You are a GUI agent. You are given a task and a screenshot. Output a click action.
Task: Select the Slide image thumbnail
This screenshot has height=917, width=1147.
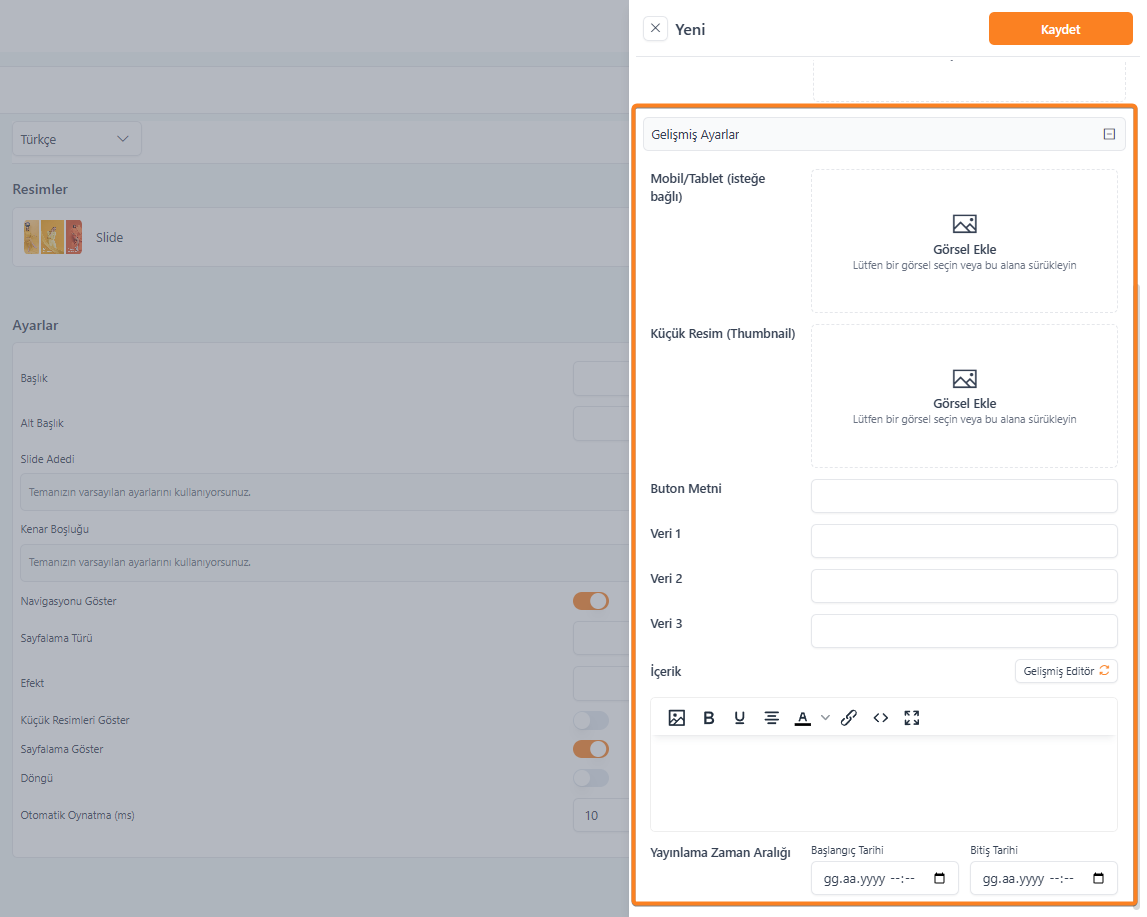click(53, 237)
